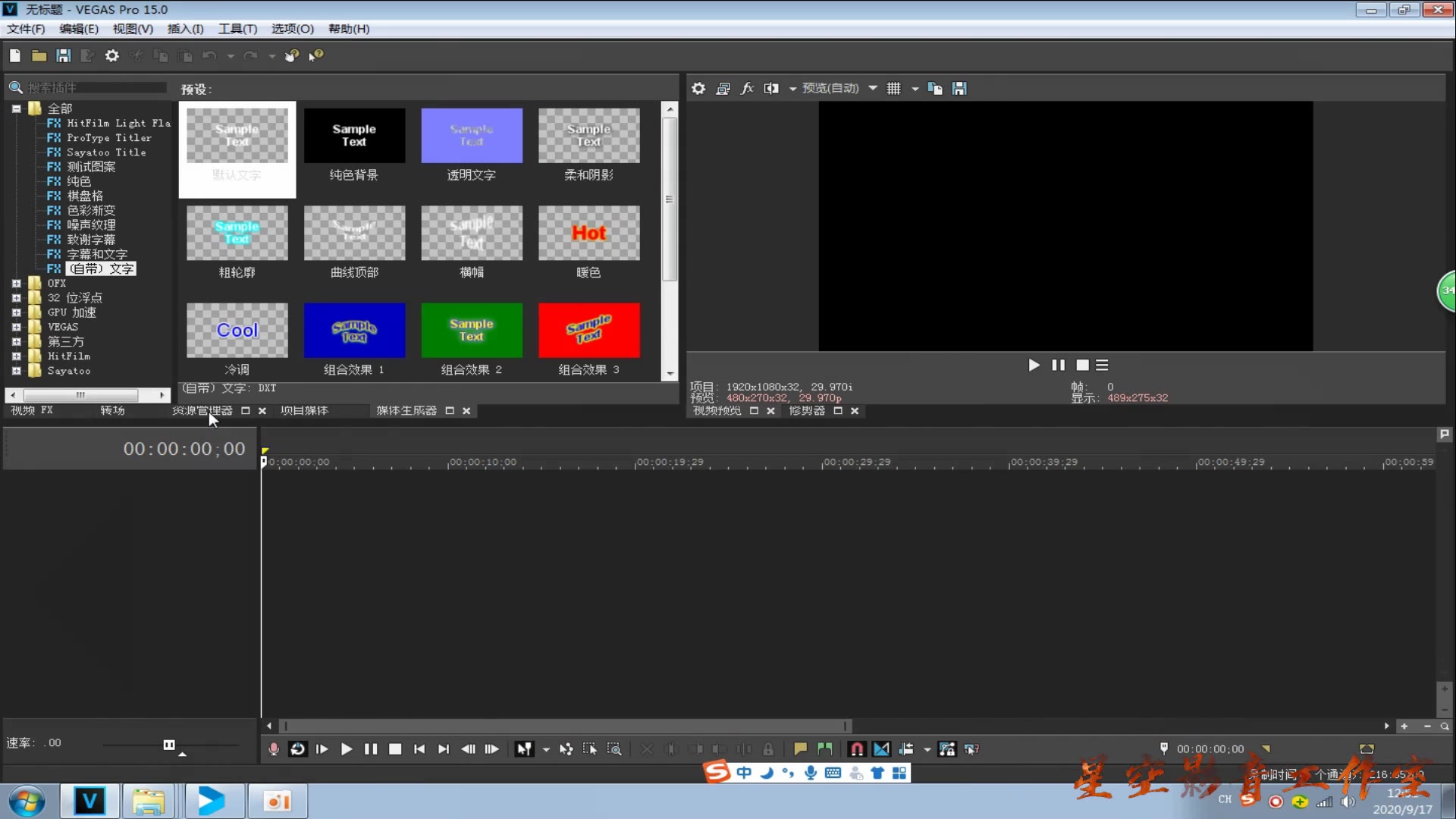Collapse the 全部 folder in plugin tree
Viewport: 1456px width, 819px height.
[16, 108]
